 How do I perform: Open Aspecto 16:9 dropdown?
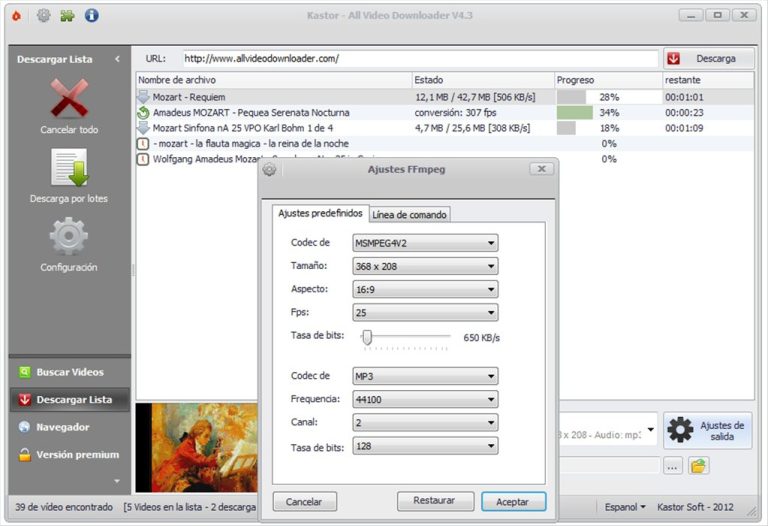coord(425,289)
